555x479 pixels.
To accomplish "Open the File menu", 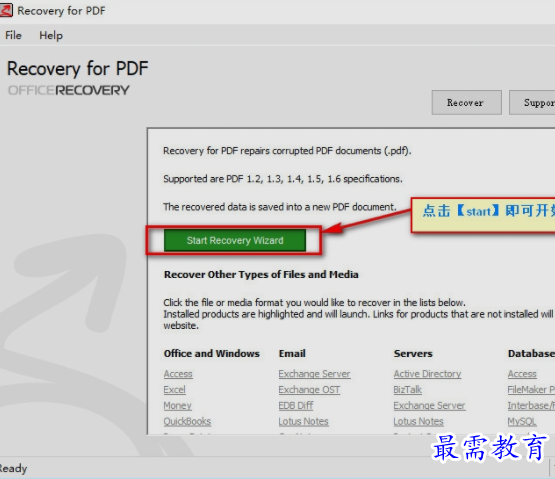I will [13, 35].
